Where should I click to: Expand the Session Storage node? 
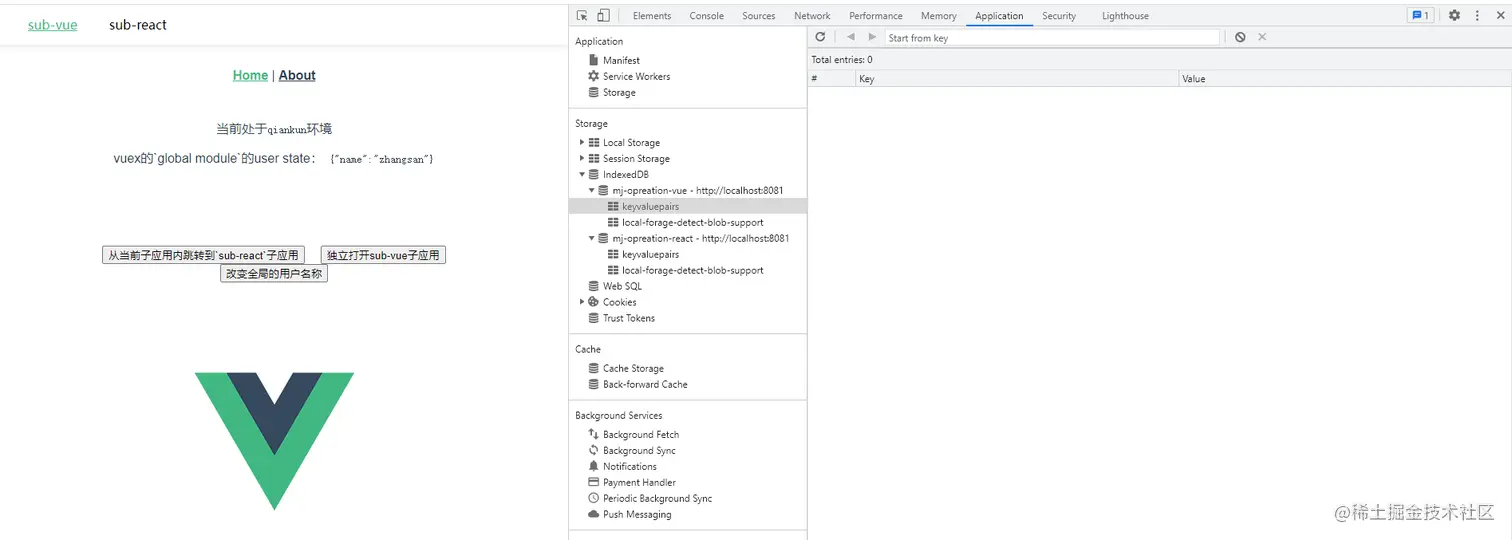[x=582, y=158]
